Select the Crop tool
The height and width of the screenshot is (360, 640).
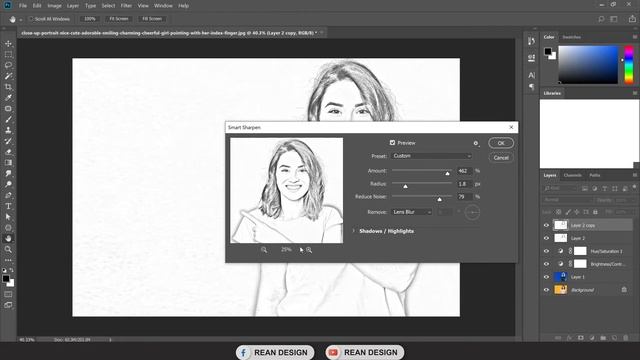click(8, 87)
